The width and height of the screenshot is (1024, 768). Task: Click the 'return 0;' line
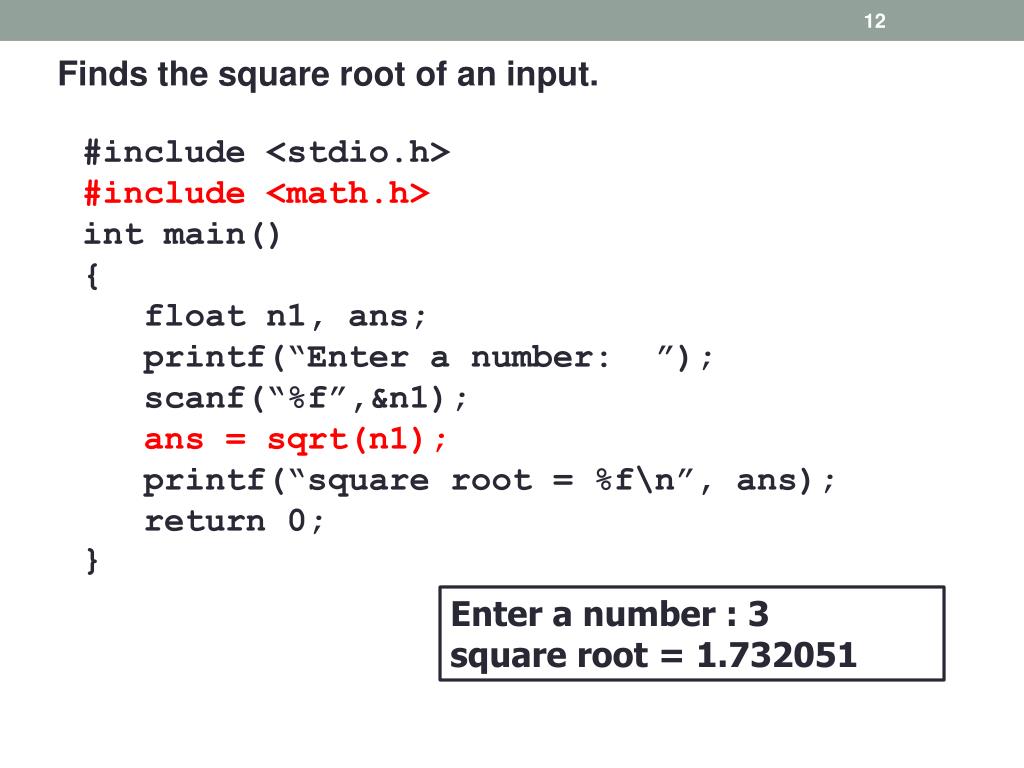(234, 521)
